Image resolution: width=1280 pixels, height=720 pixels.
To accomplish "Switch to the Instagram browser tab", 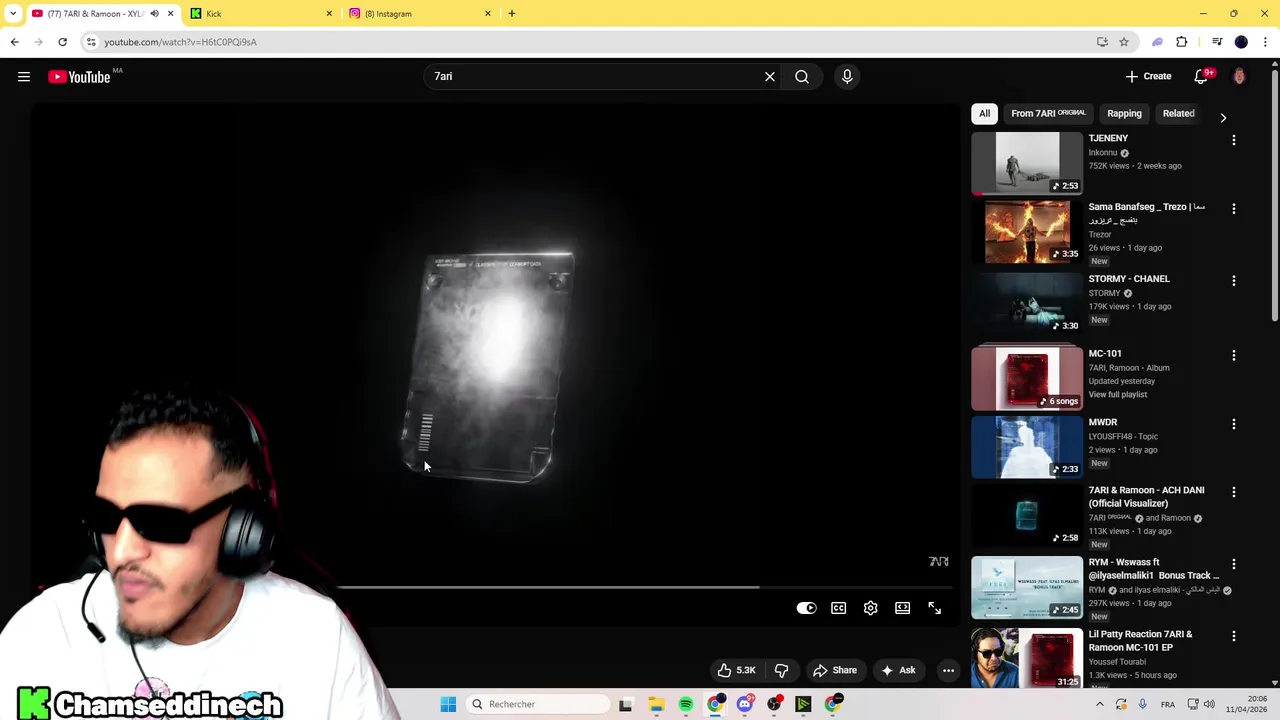I will coord(420,14).
